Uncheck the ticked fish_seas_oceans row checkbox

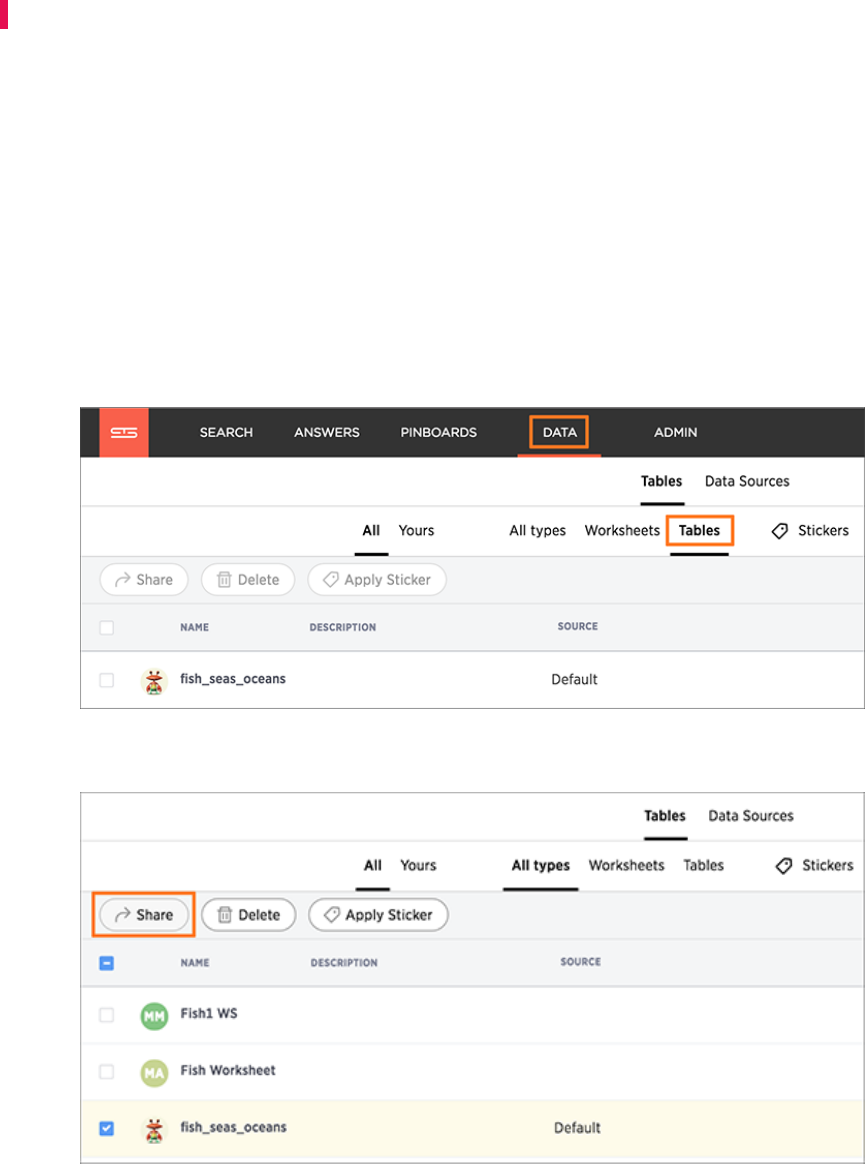[x=107, y=1128]
